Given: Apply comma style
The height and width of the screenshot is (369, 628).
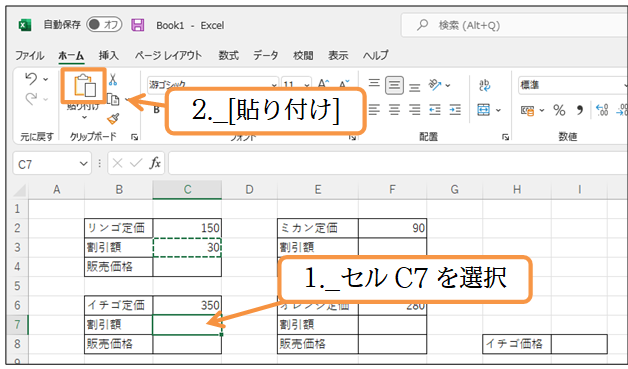Looking at the screenshot, I should [580, 110].
